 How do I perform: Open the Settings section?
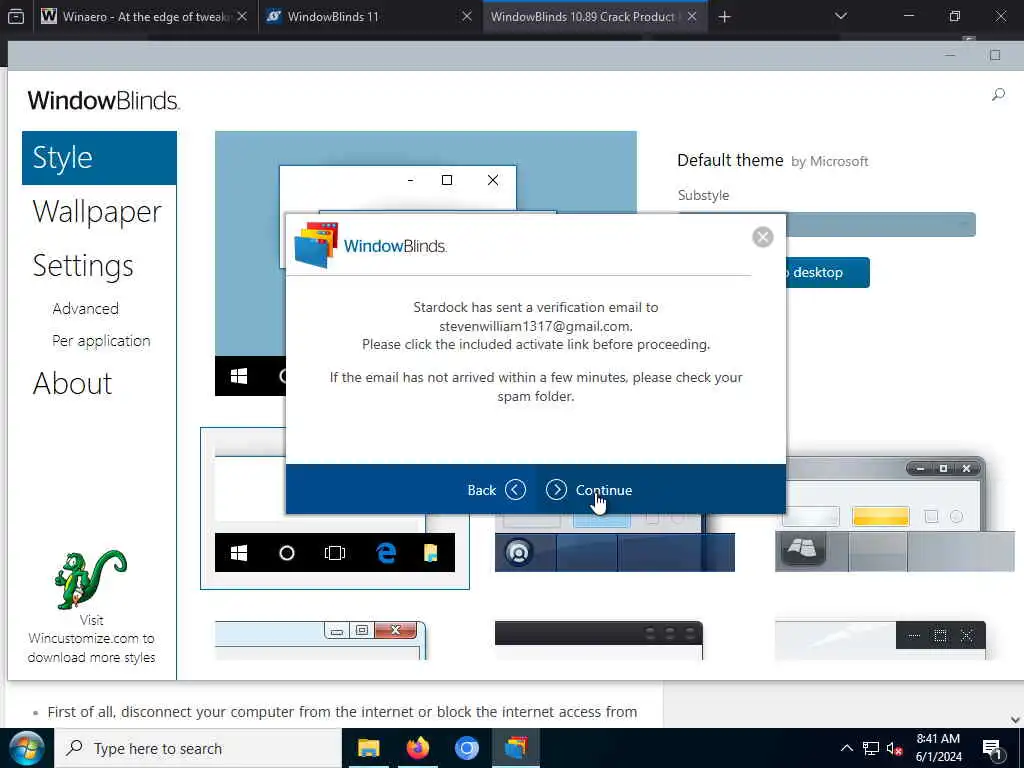(x=83, y=266)
